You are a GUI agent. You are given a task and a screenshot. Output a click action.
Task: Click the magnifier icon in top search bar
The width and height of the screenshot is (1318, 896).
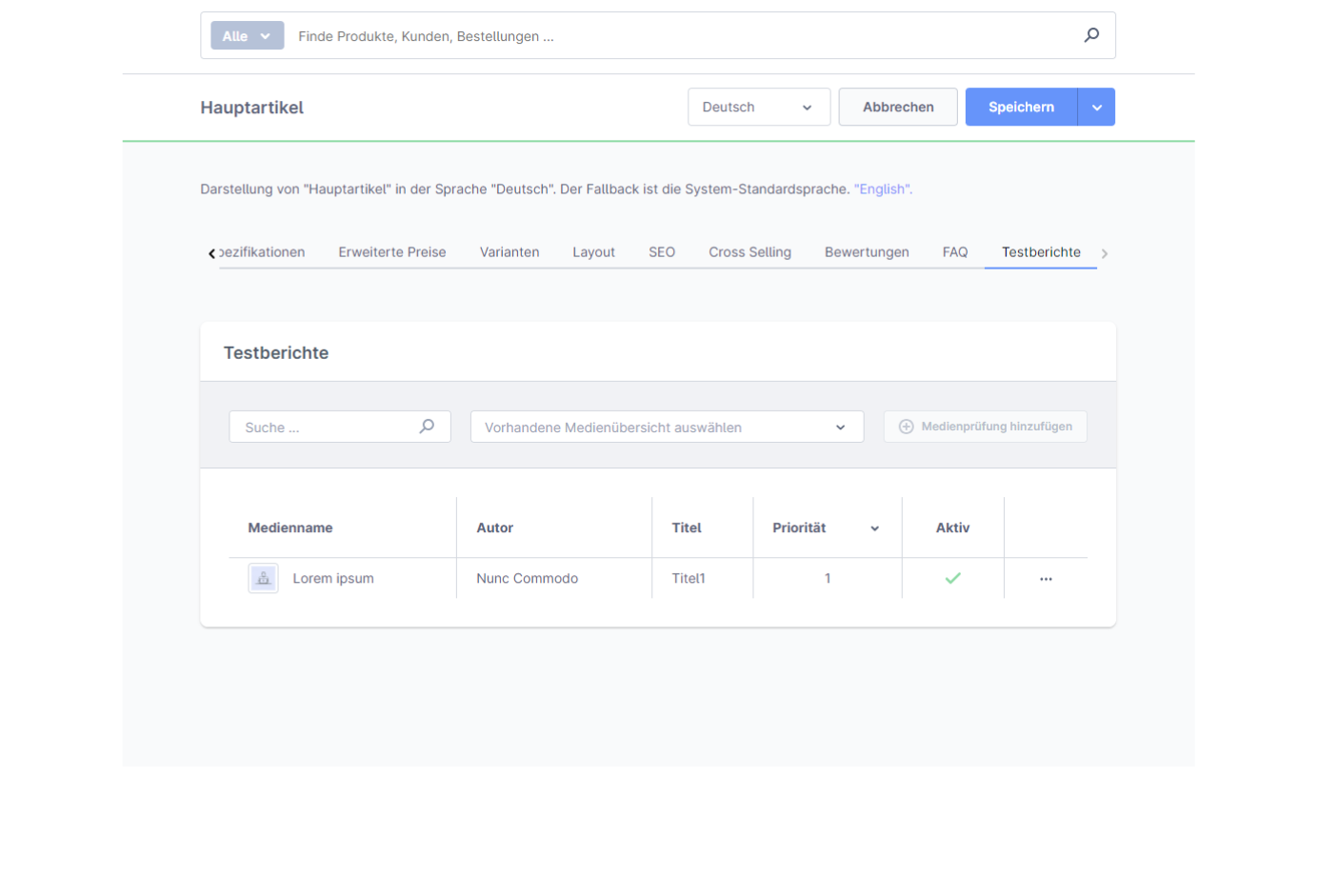[x=1091, y=35]
